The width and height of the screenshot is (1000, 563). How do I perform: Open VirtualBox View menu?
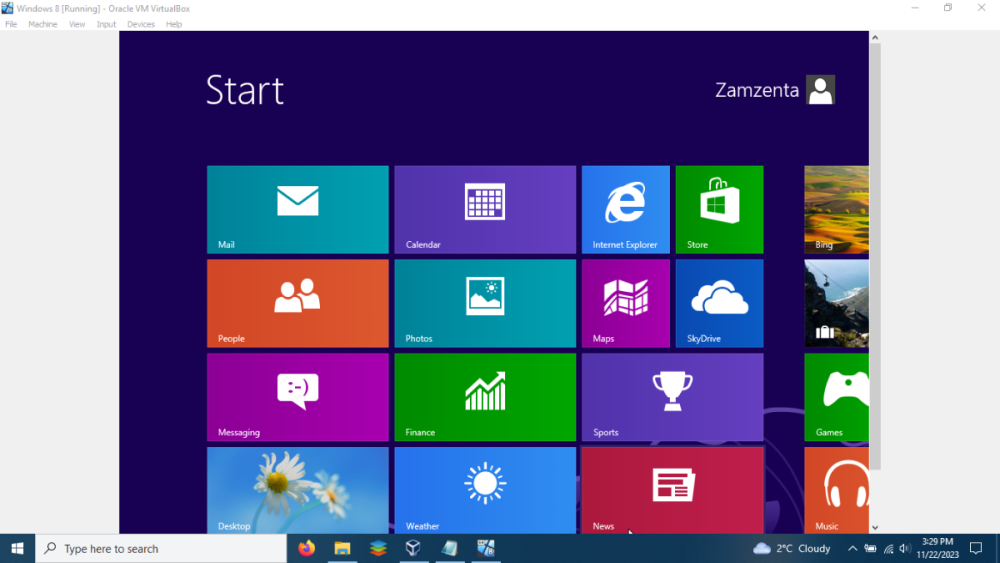[x=77, y=24]
